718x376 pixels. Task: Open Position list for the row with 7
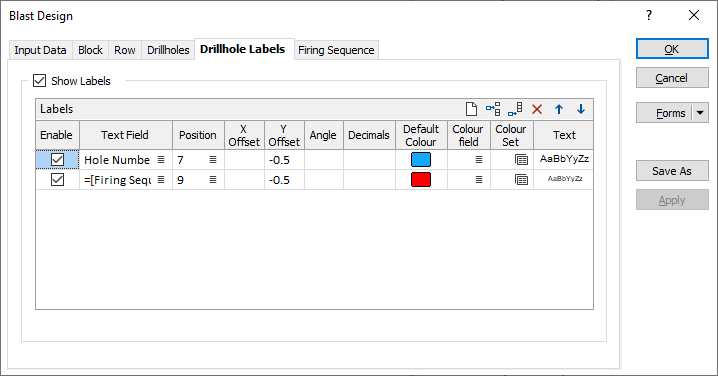click(213, 159)
